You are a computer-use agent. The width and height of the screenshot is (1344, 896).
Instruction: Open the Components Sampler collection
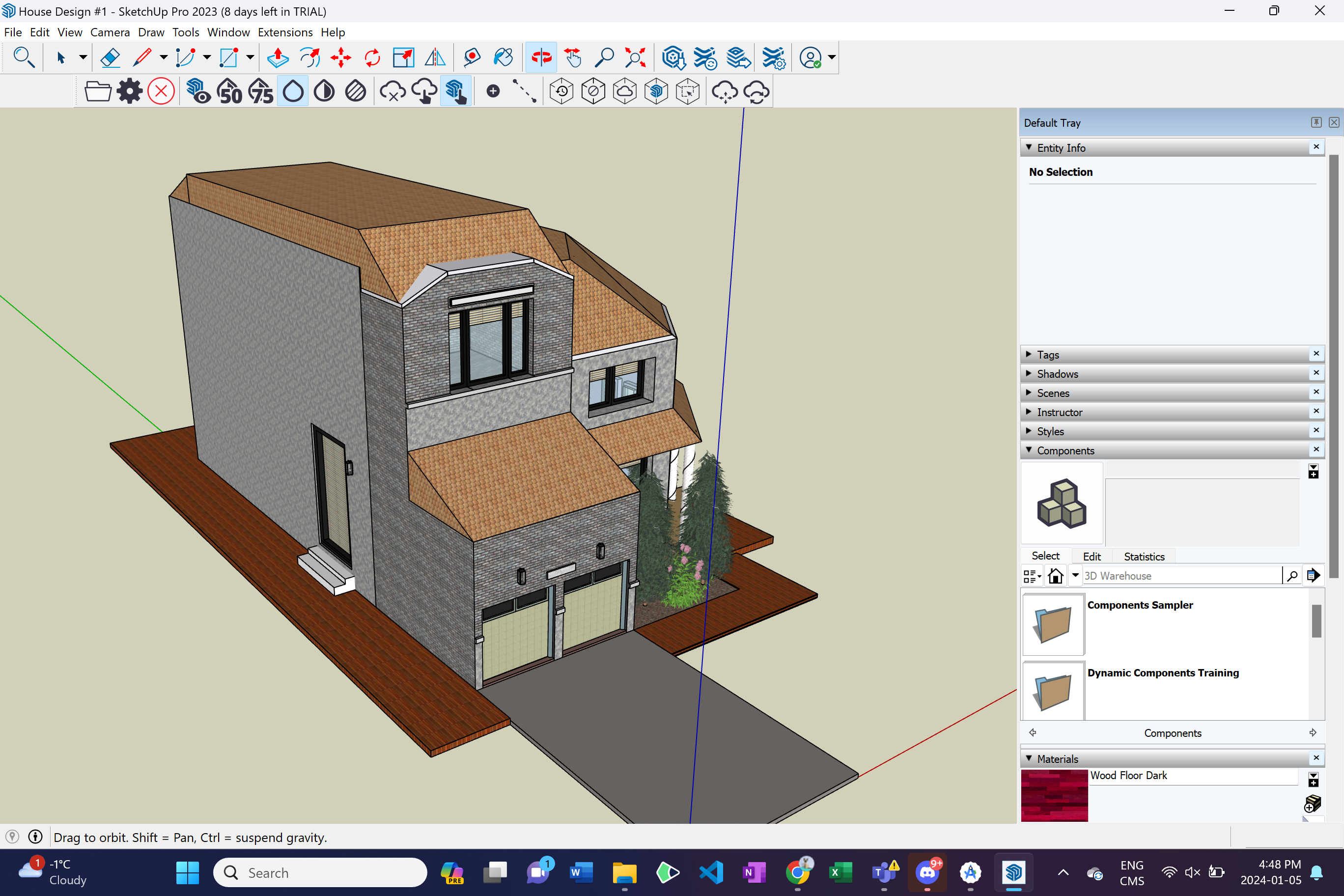[x=1053, y=624]
